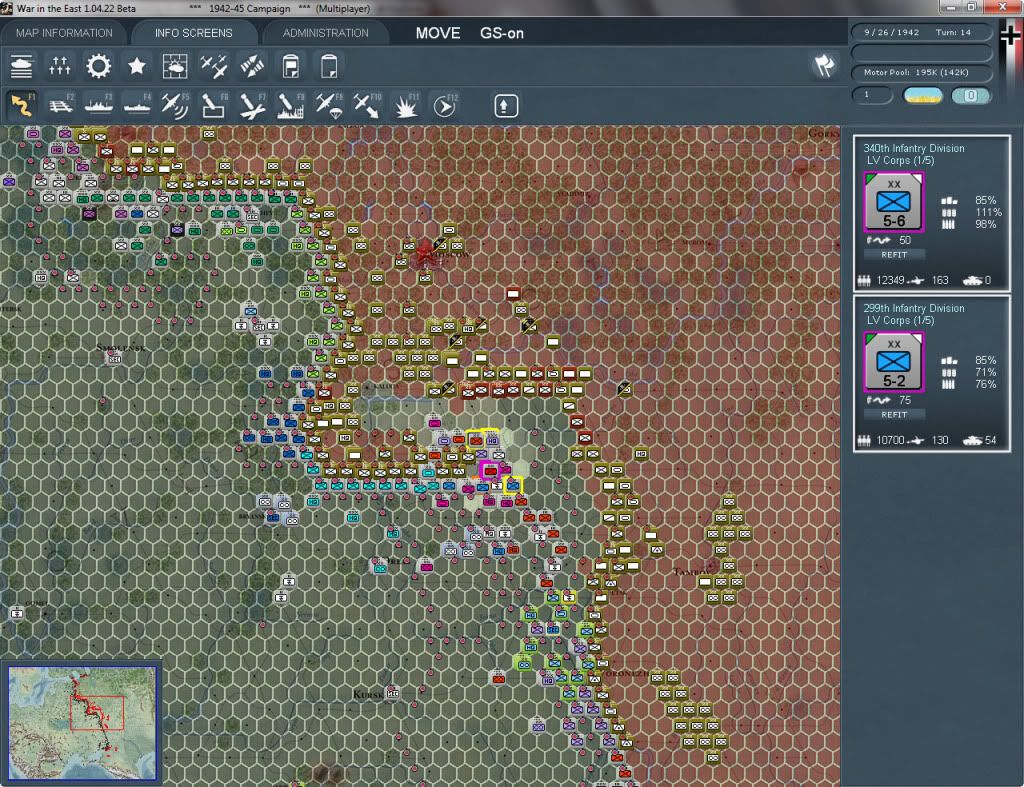Open LV Corps link under 340th Division
Screen dimensions: 1024x787
pos(900,161)
